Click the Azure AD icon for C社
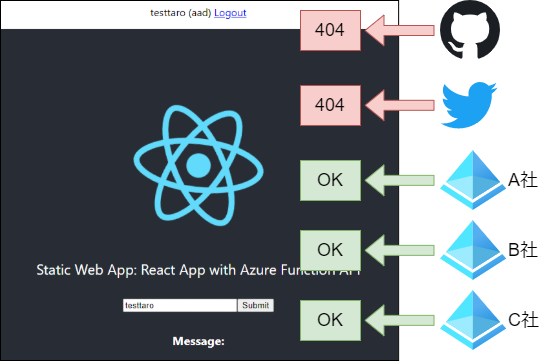547x362 pixels. point(473,320)
